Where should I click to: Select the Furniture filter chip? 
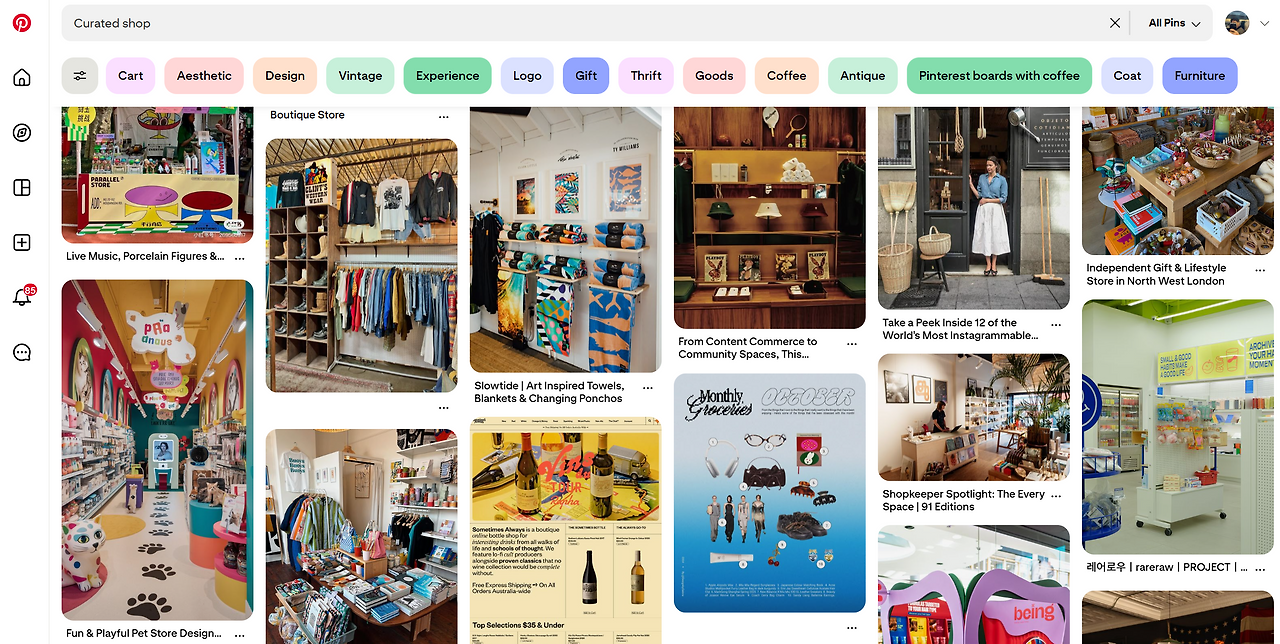1200,76
